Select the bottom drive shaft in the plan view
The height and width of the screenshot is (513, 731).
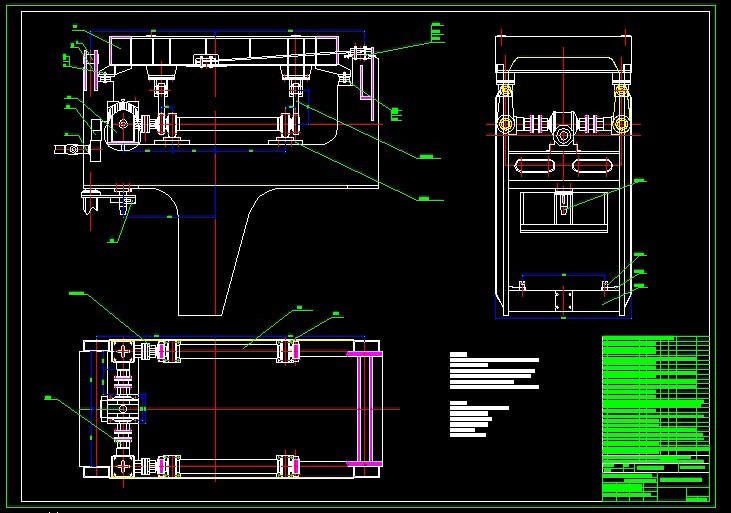pos(228,466)
